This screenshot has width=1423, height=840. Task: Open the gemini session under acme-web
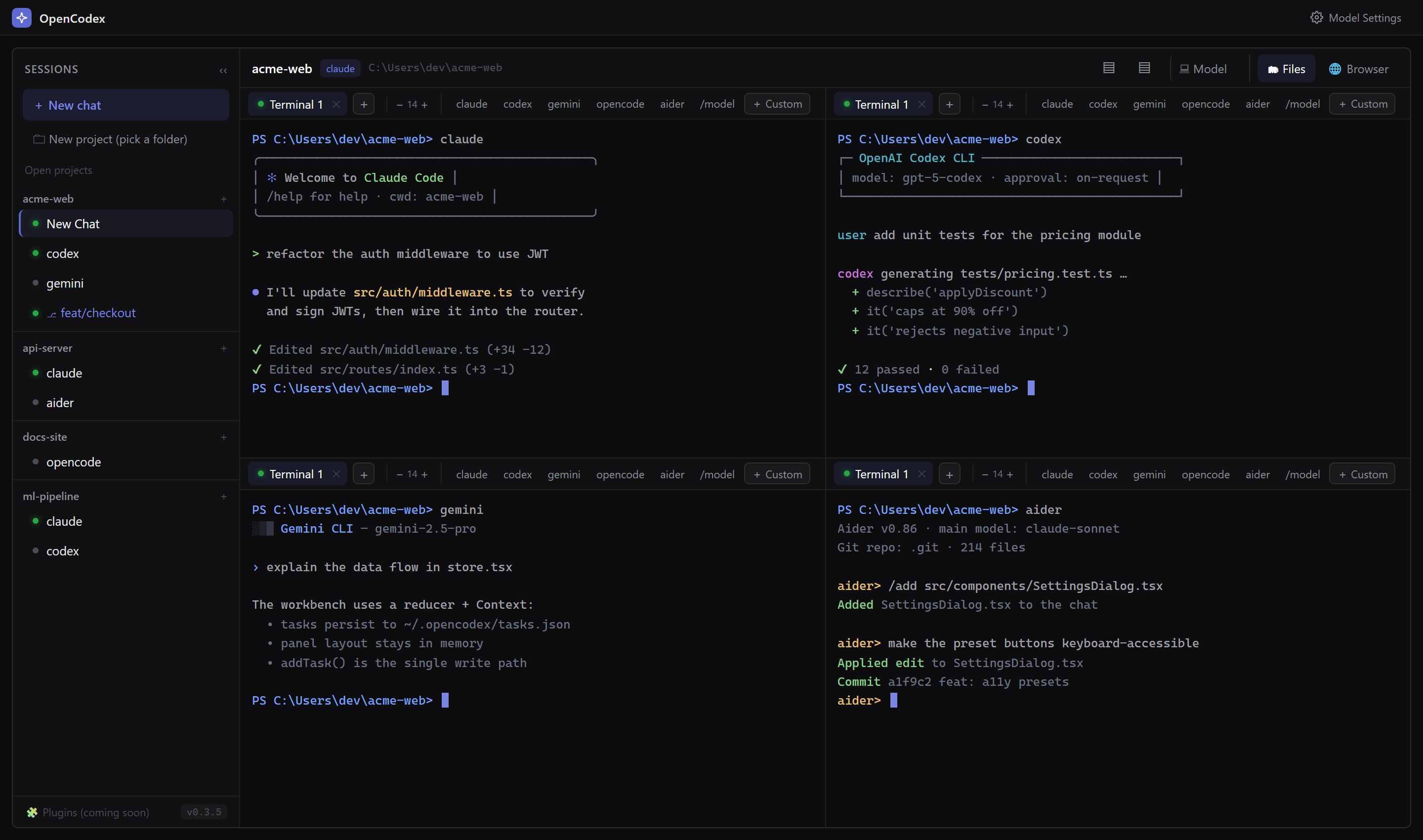pyautogui.click(x=126, y=283)
